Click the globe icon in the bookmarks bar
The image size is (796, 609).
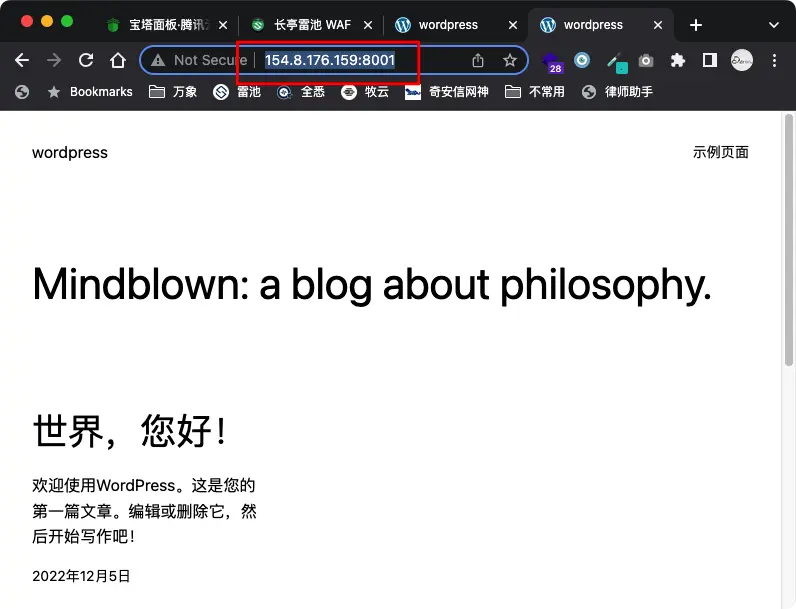click(22, 92)
